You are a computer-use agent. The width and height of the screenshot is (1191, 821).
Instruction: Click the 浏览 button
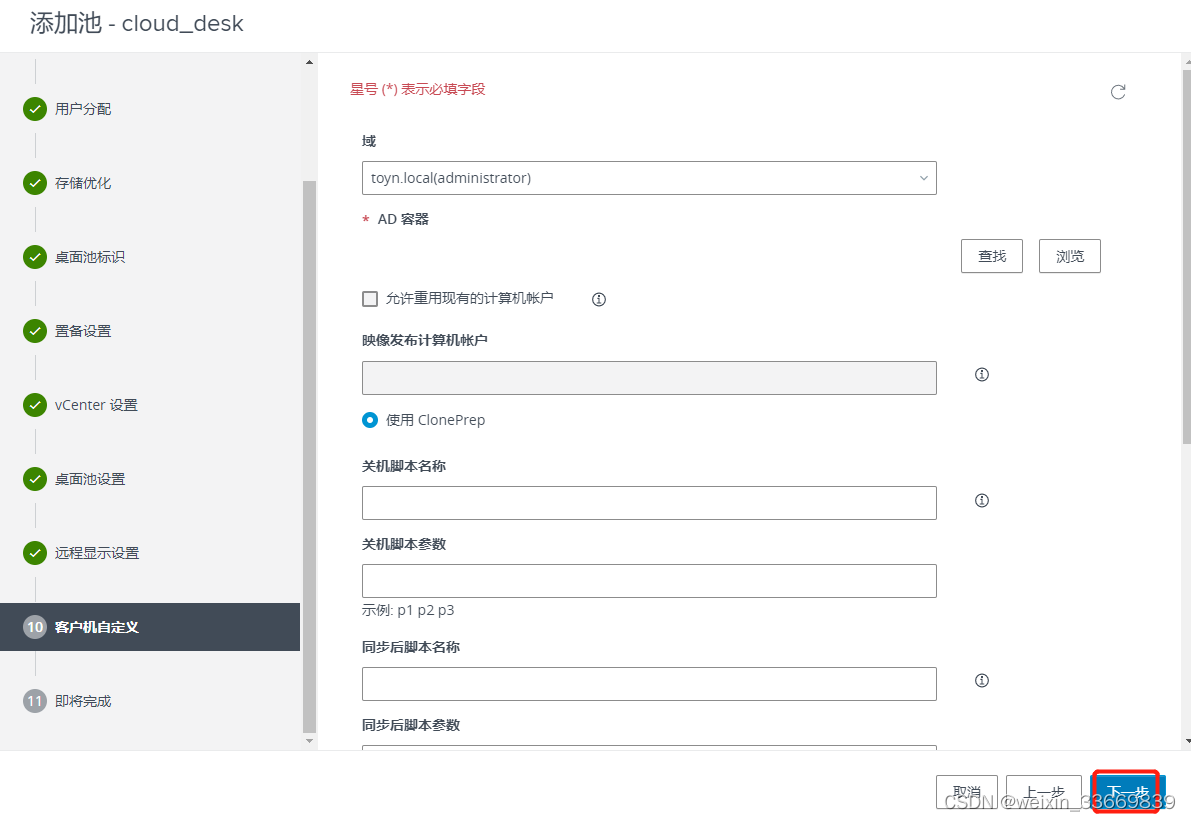(1069, 256)
